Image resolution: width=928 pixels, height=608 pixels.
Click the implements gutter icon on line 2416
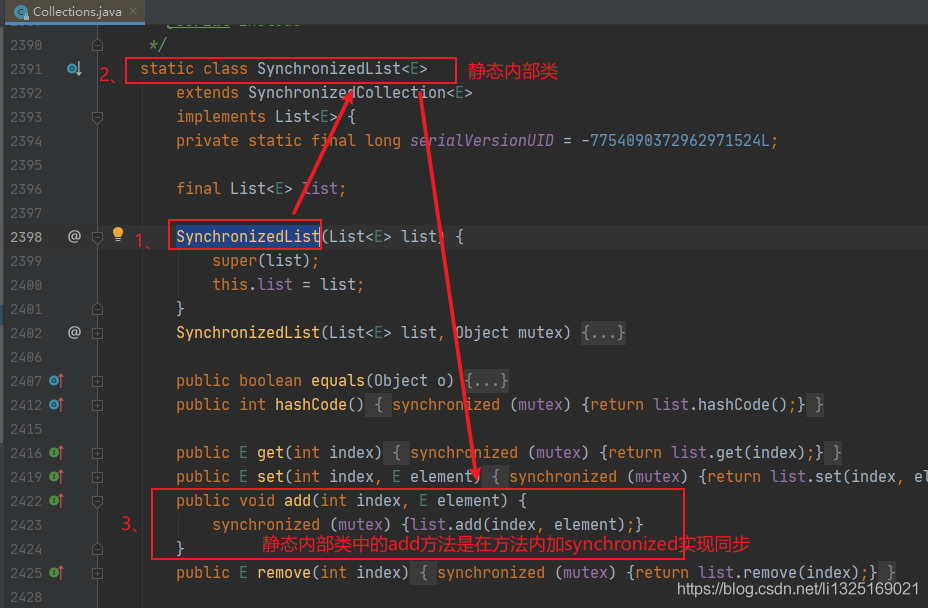pyautogui.click(x=56, y=453)
